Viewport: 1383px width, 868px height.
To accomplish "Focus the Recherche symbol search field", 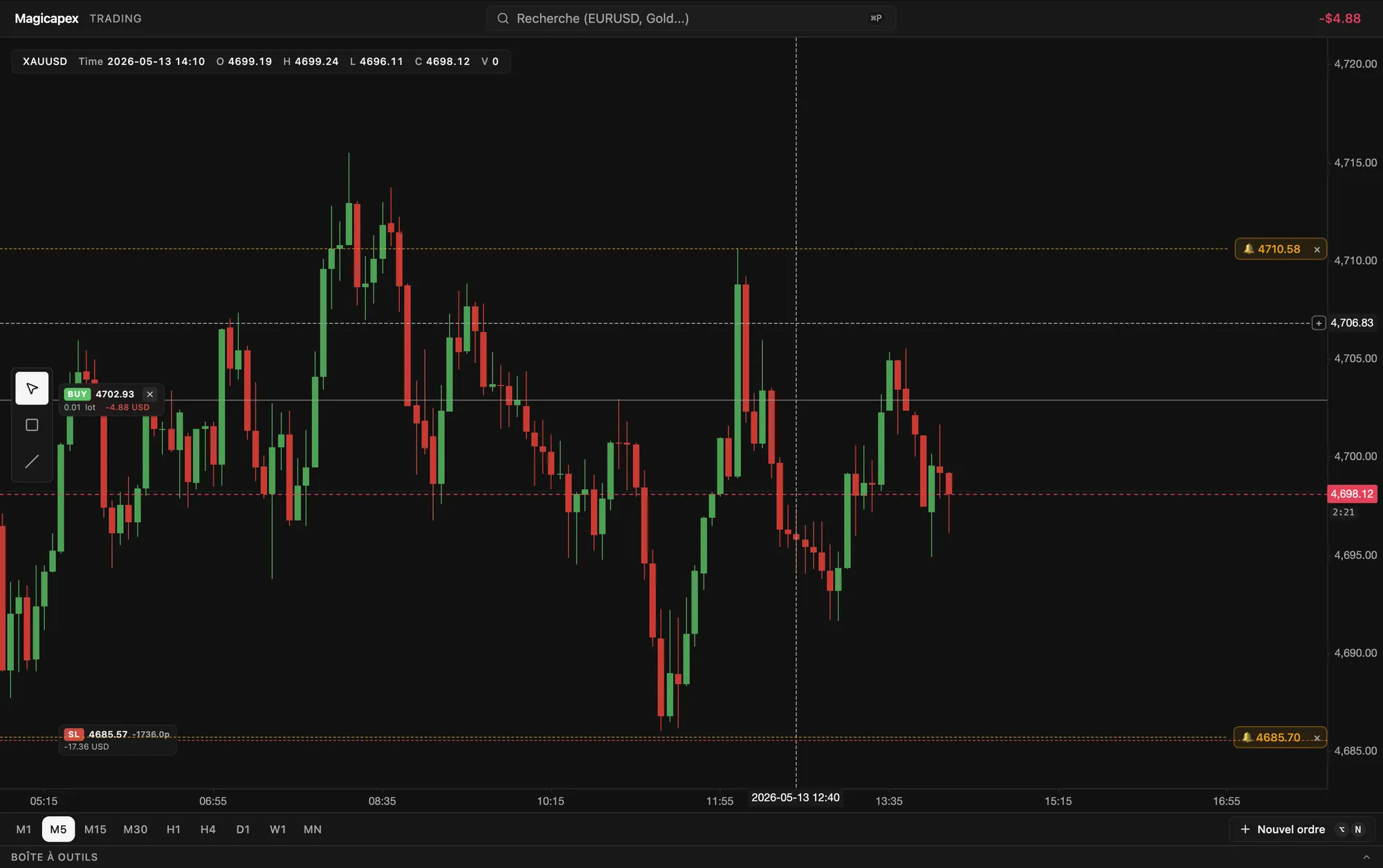I will pos(691,19).
